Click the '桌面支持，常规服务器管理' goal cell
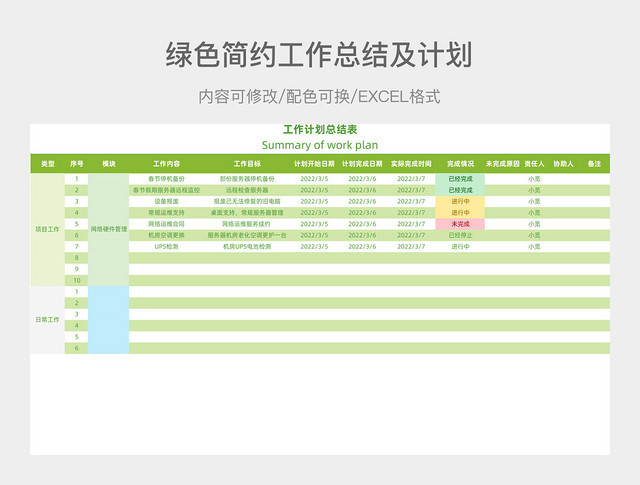The height and width of the screenshot is (485, 640). click(x=247, y=213)
